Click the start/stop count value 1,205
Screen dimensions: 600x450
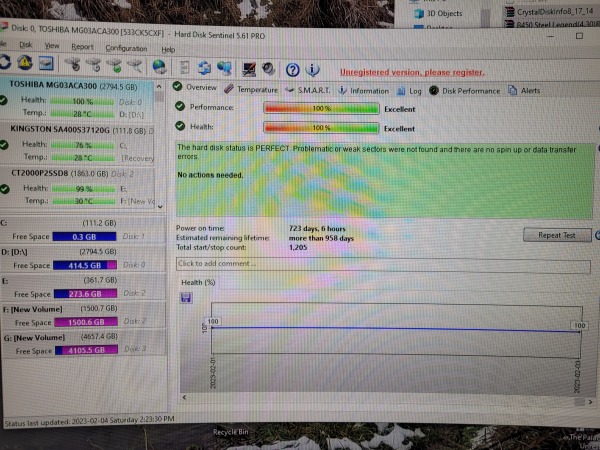pos(298,247)
